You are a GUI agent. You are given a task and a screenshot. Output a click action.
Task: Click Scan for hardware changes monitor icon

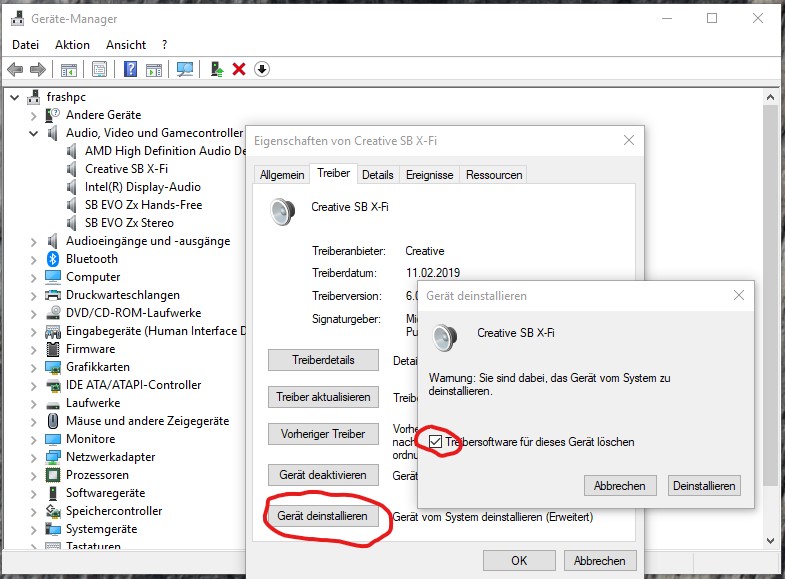tap(185, 69)
